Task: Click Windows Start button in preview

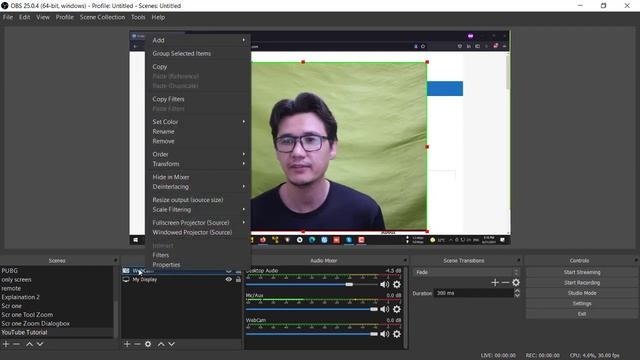Action: tap(136, 240)
